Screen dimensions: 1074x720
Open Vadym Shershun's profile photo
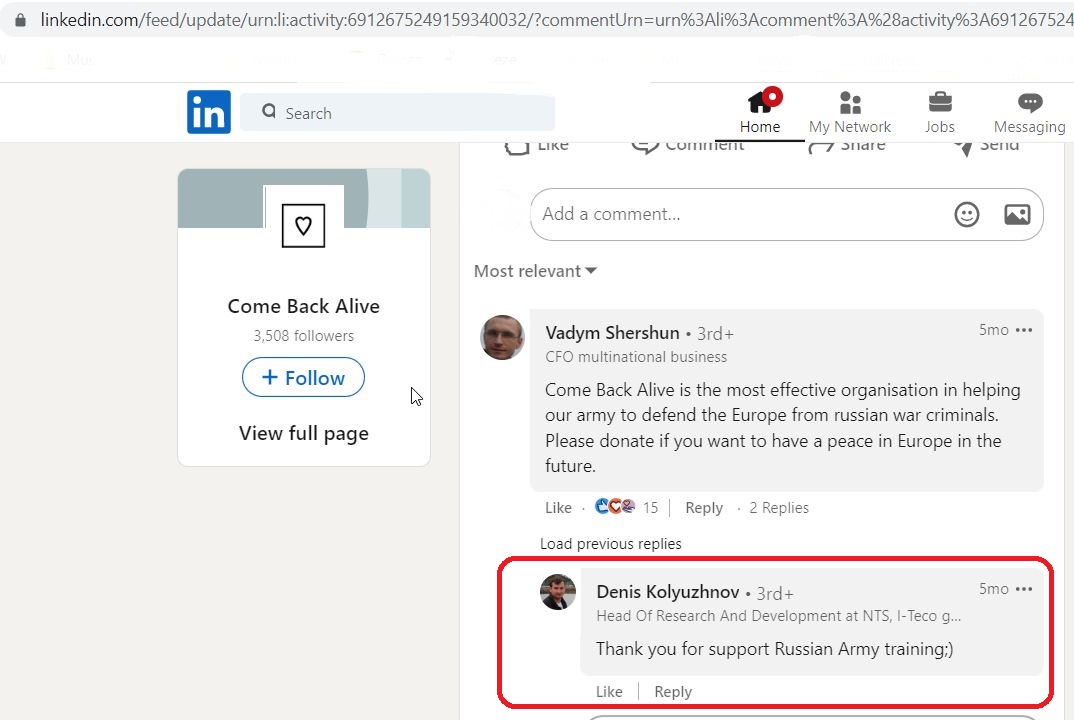[x=502, y=337]
